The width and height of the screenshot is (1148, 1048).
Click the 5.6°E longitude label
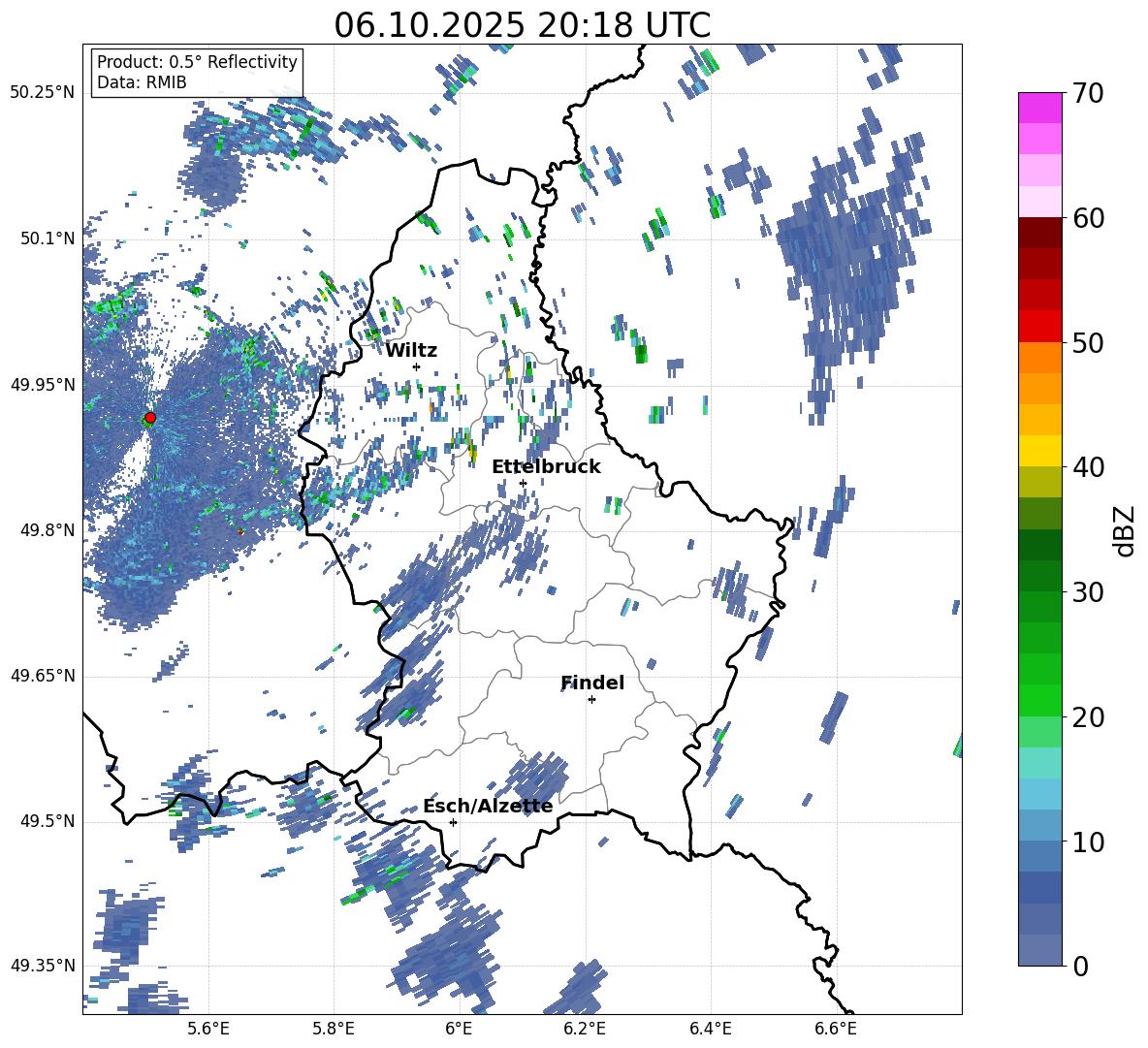(209, 1029)
